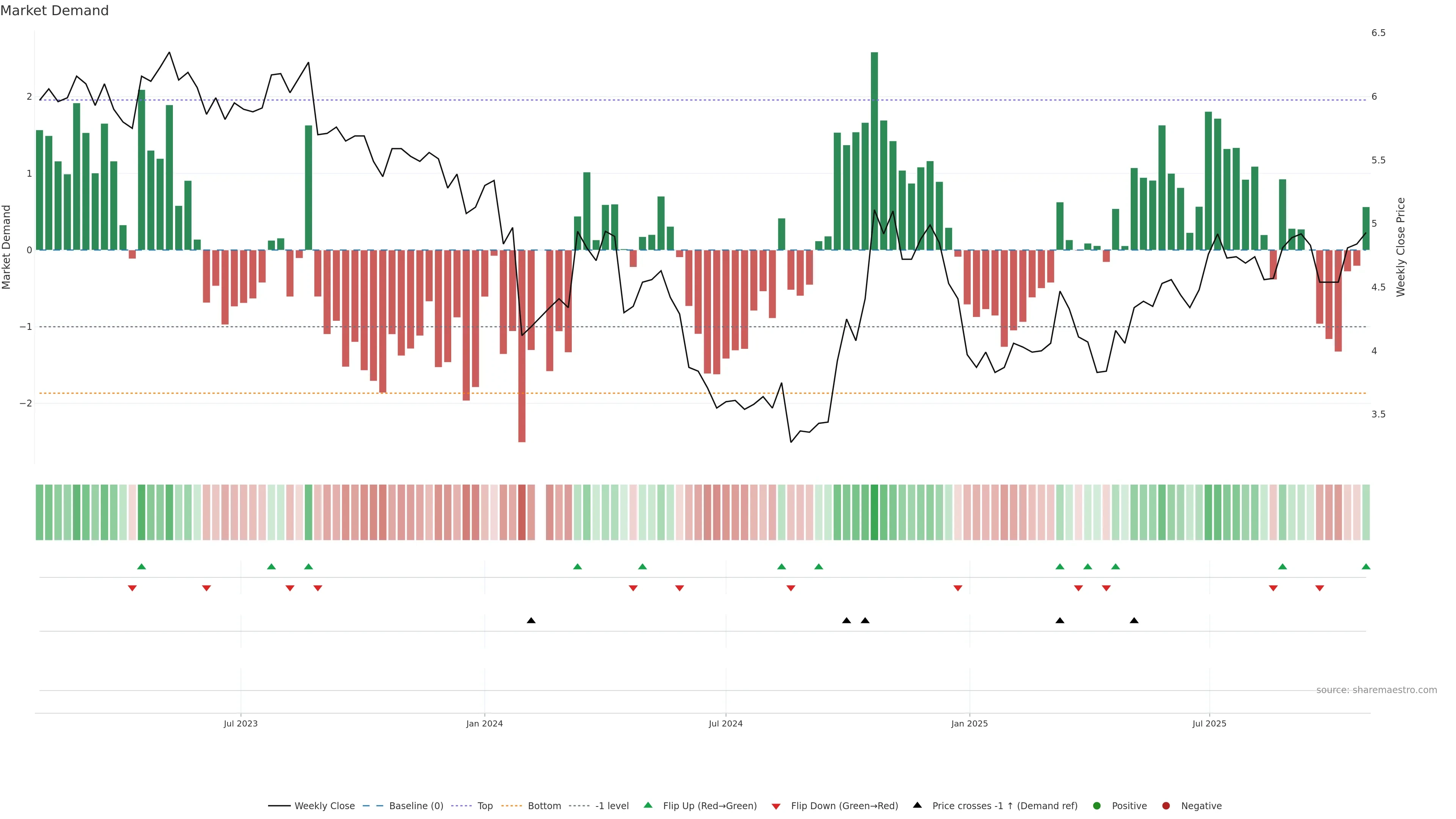Click the darkest green heatmap cell
This screenshot has height=819, width=1456.
874,512
